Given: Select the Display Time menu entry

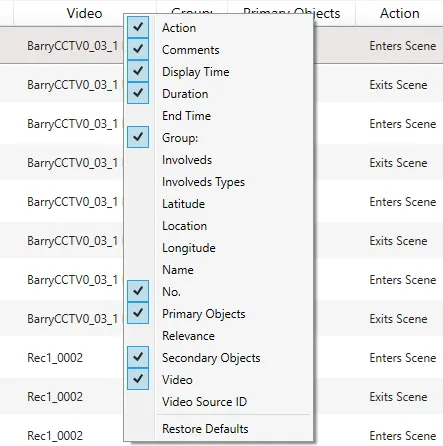Looking at the screenshot, I should coord(196,72).
